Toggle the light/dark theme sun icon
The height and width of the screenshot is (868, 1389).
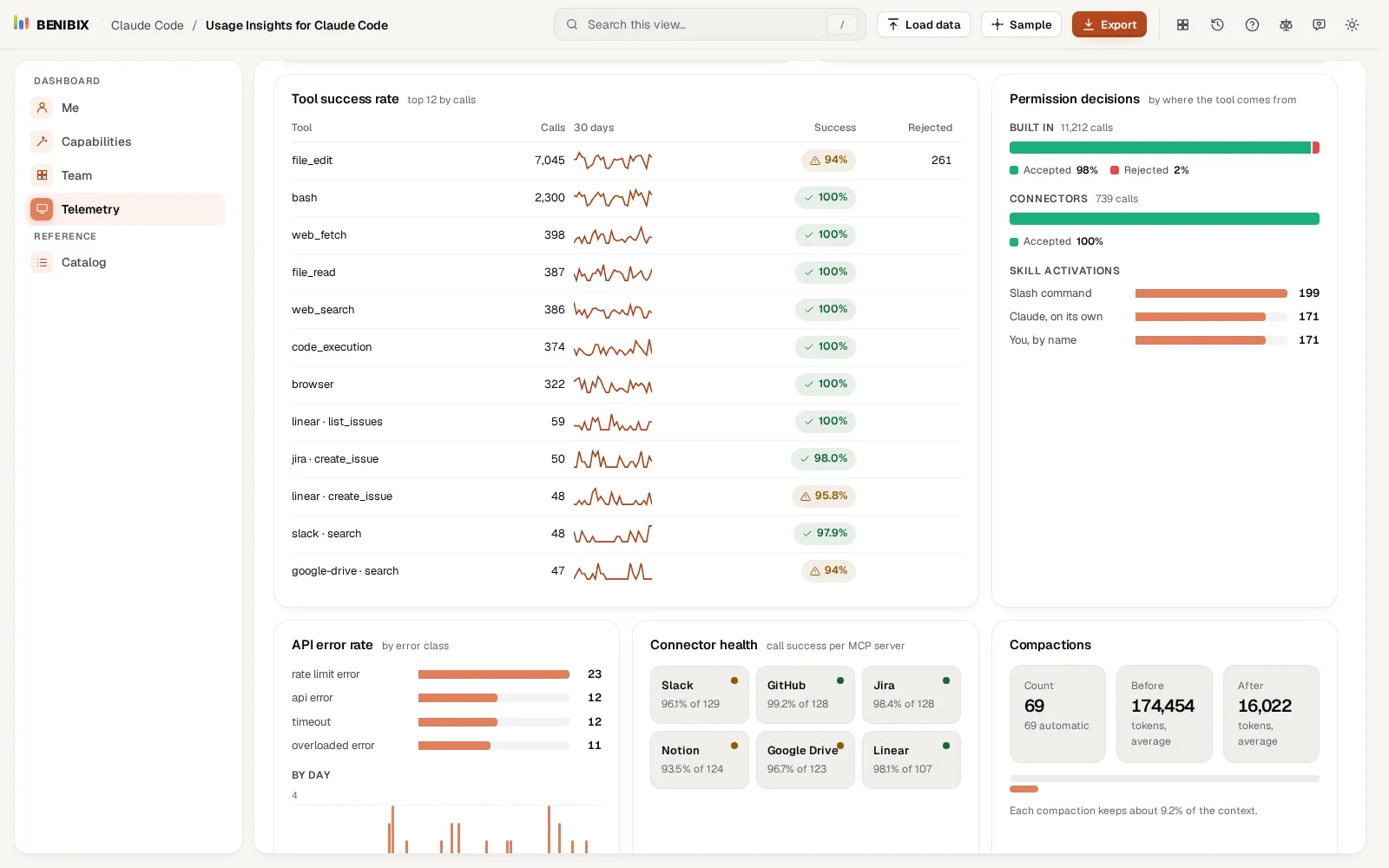coord(1352,24)
